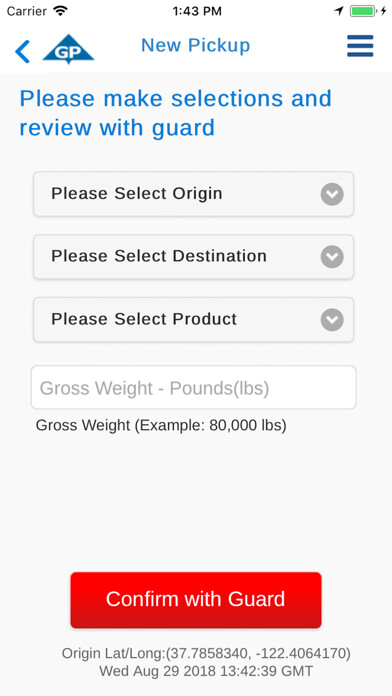
Task: Open the Please Select Destination dropdown
Action: (x=194, y=257)
